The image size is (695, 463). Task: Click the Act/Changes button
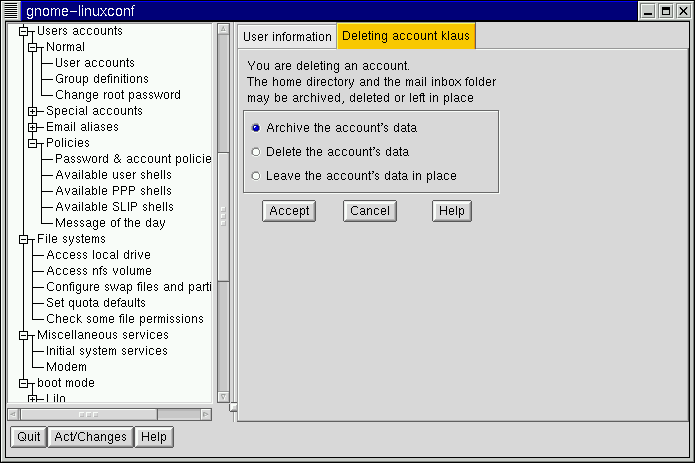[90, 437]
